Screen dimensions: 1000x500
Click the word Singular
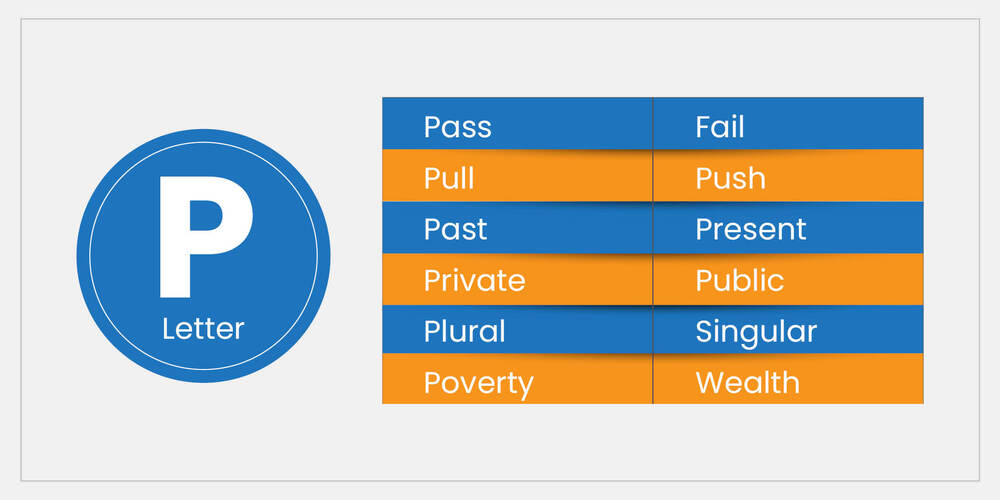pyautogui.click(x=756, y=331)
